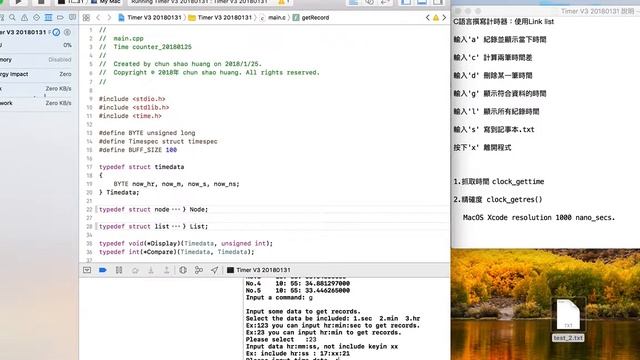Click the 'MacOS Xcode resolution' note line
The width and height of the screenshot is (640, 360).
pyautogui.click(x=538, y=218)
